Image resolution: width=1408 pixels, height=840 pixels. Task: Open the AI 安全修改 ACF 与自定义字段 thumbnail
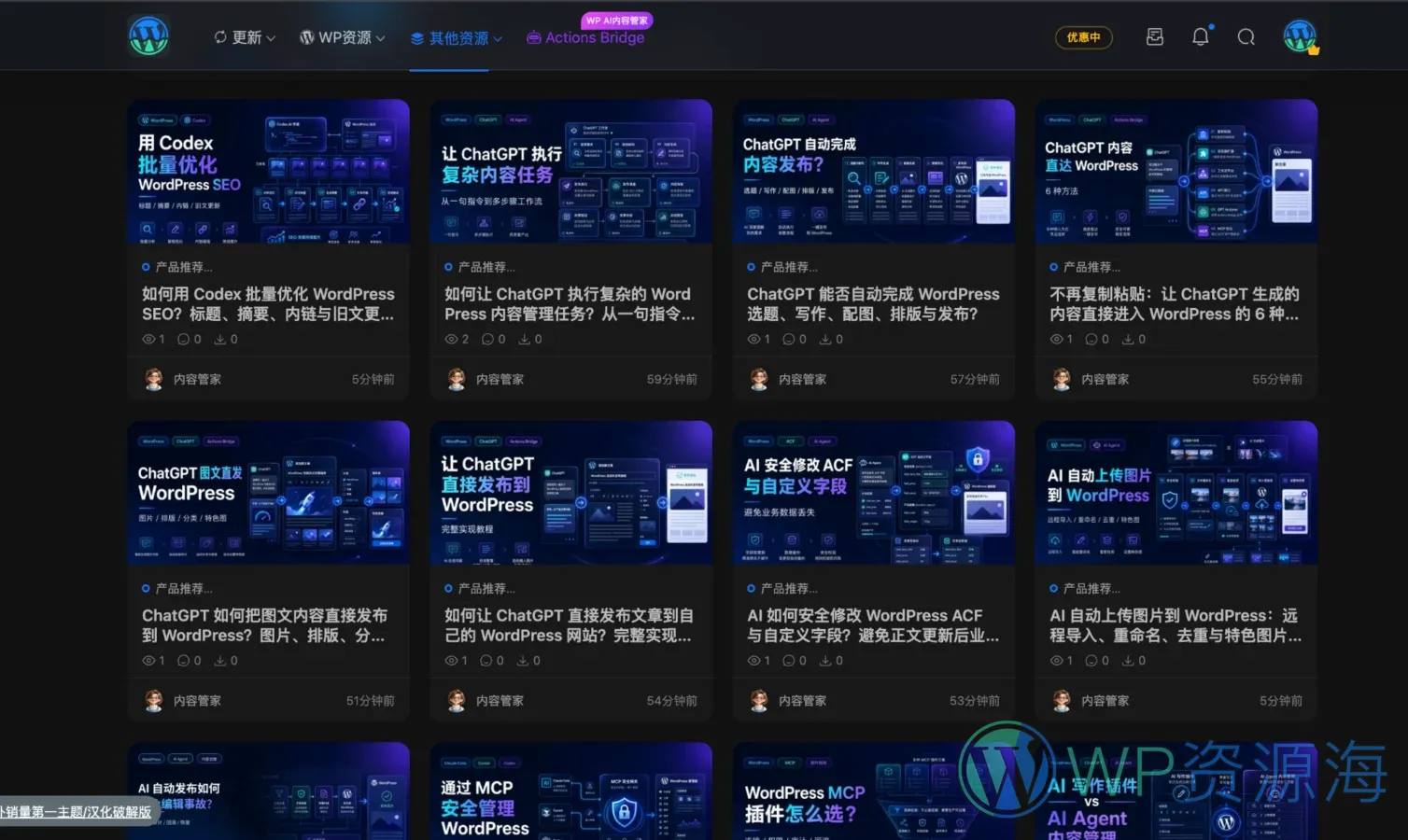tap(873, 493)
